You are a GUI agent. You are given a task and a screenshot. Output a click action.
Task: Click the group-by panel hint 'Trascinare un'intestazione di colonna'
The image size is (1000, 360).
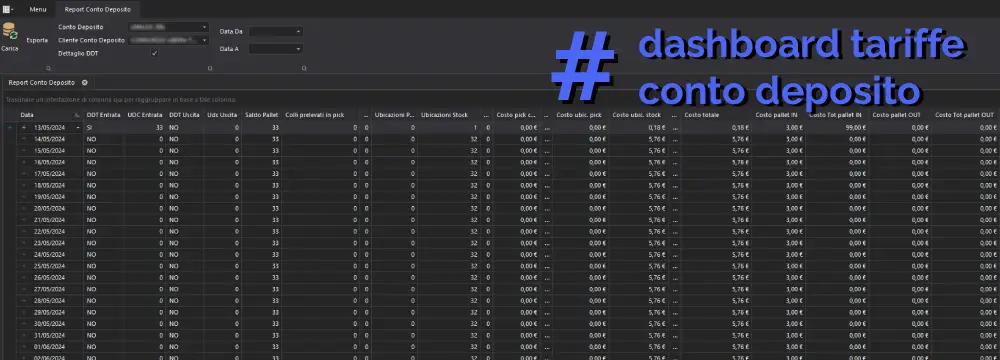pyautogui.click(x=121, y=100)
